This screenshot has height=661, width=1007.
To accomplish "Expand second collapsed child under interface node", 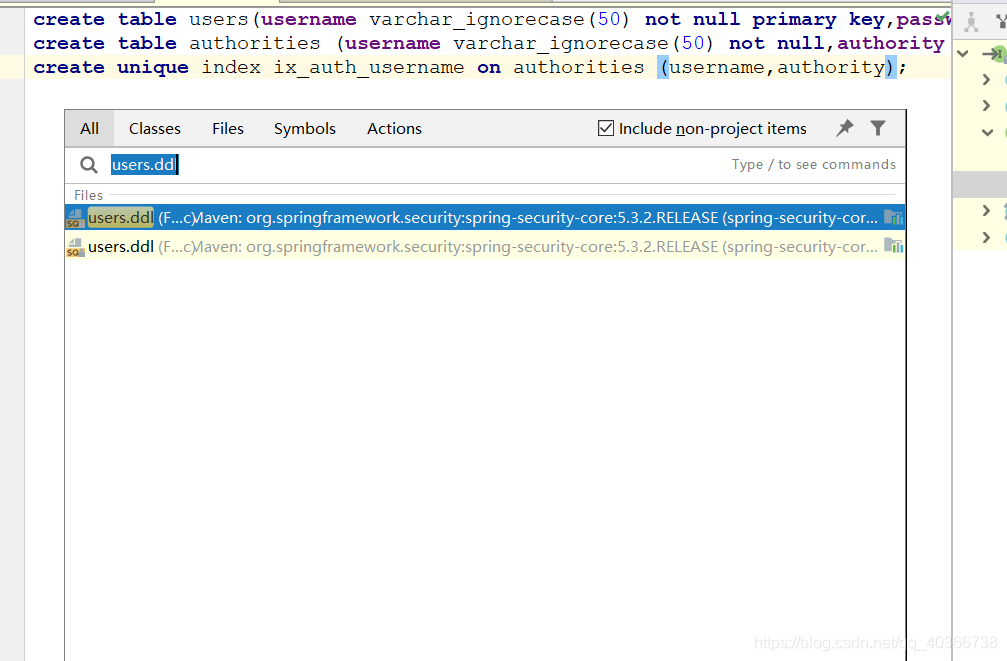I will click(x=986, y=105).
